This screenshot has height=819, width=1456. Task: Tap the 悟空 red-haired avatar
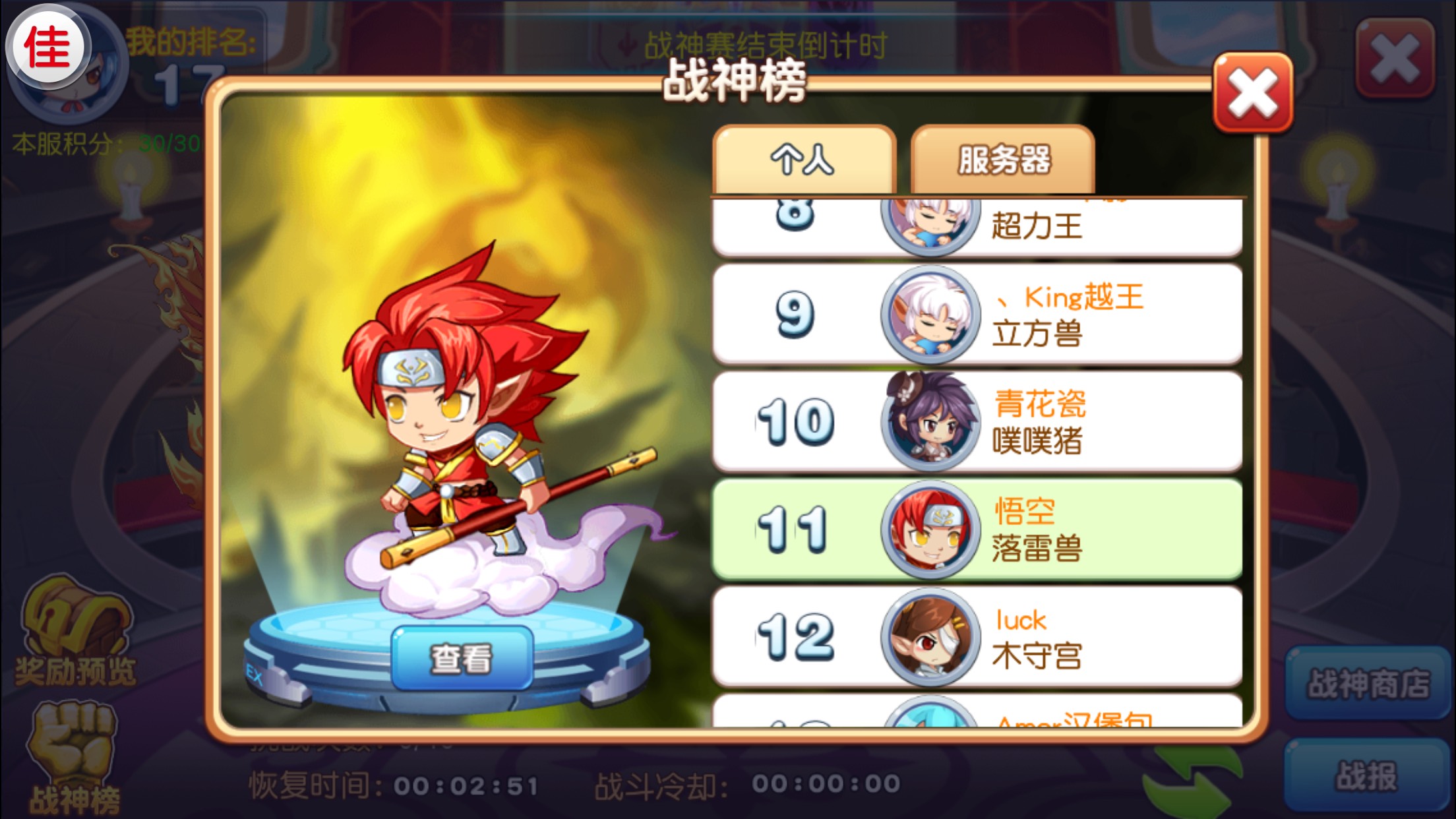click(930, 529)
